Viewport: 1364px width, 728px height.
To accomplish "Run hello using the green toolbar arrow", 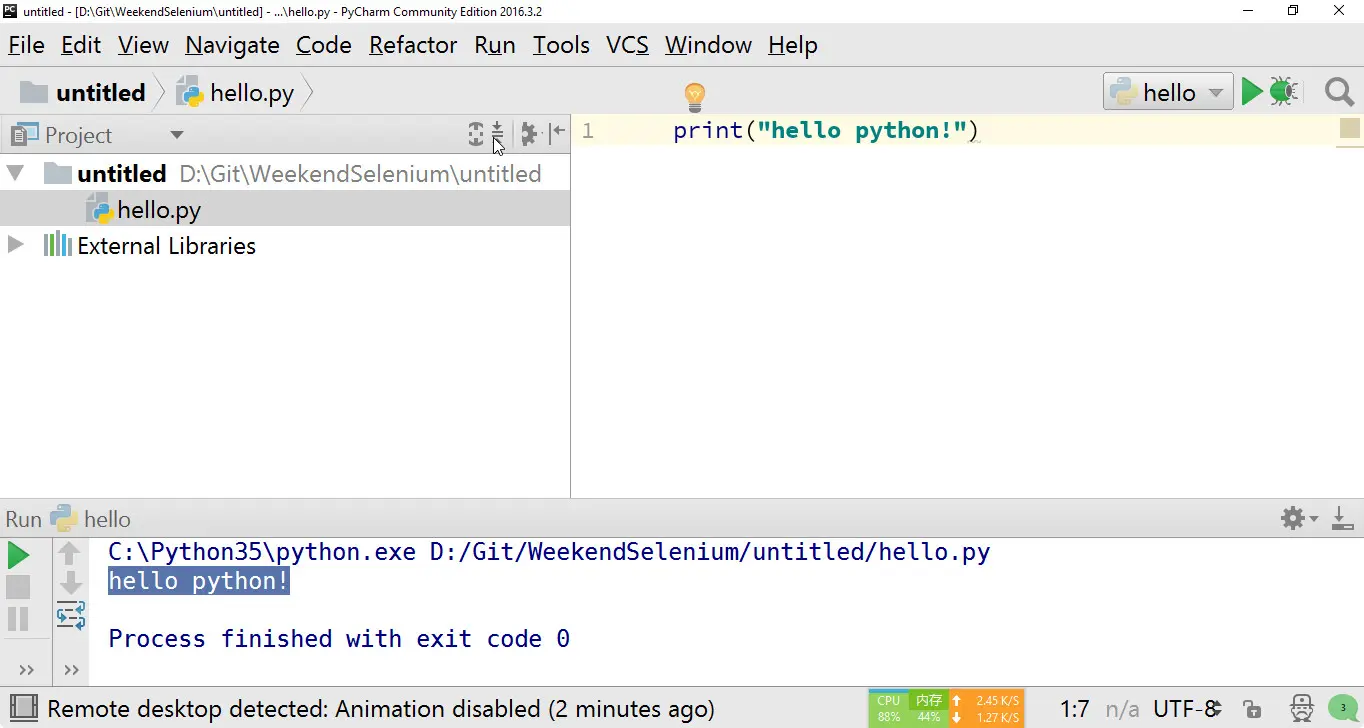I will [x=1252, y=92].
